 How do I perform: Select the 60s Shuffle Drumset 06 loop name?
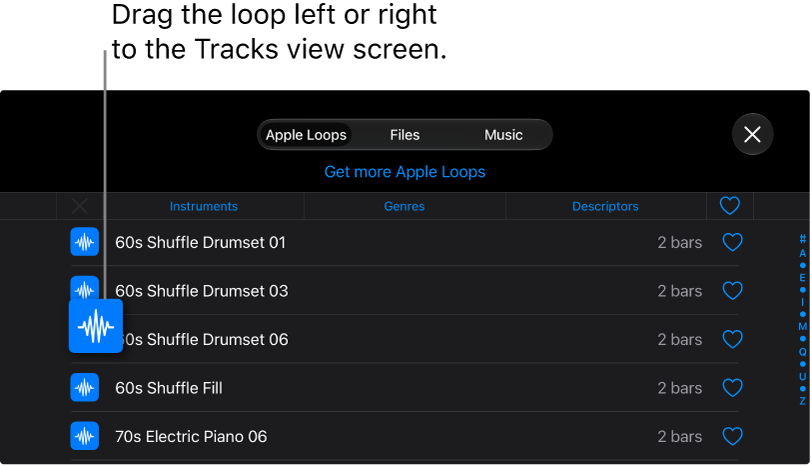[x=205, y=339]
